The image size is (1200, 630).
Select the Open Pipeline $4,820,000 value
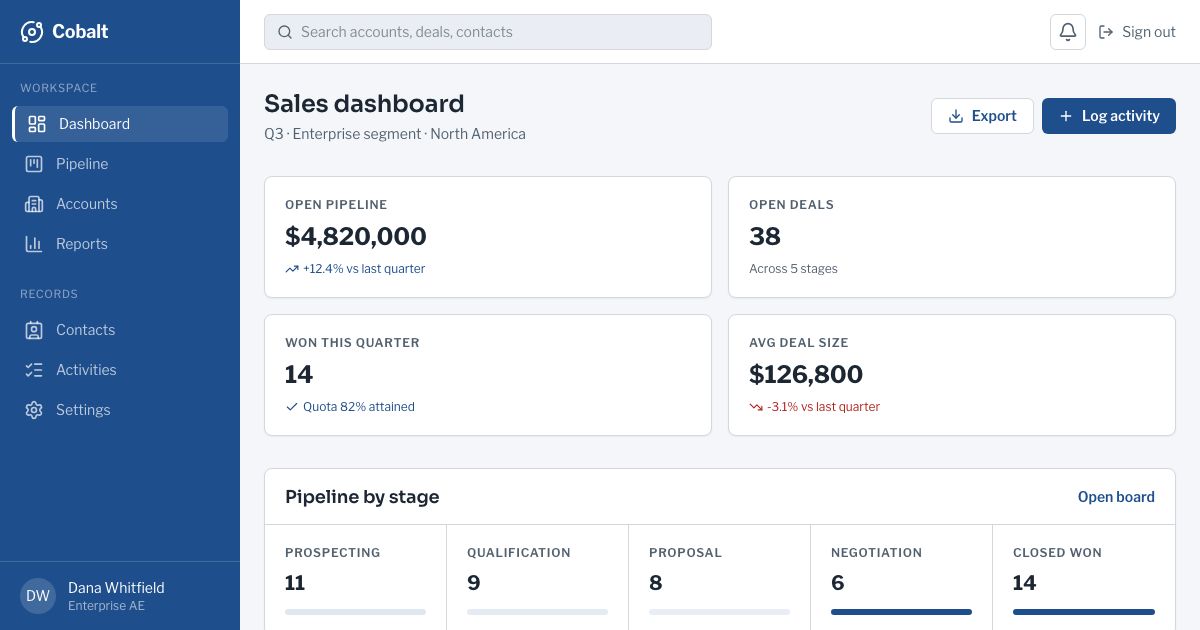tap(356, 236)
